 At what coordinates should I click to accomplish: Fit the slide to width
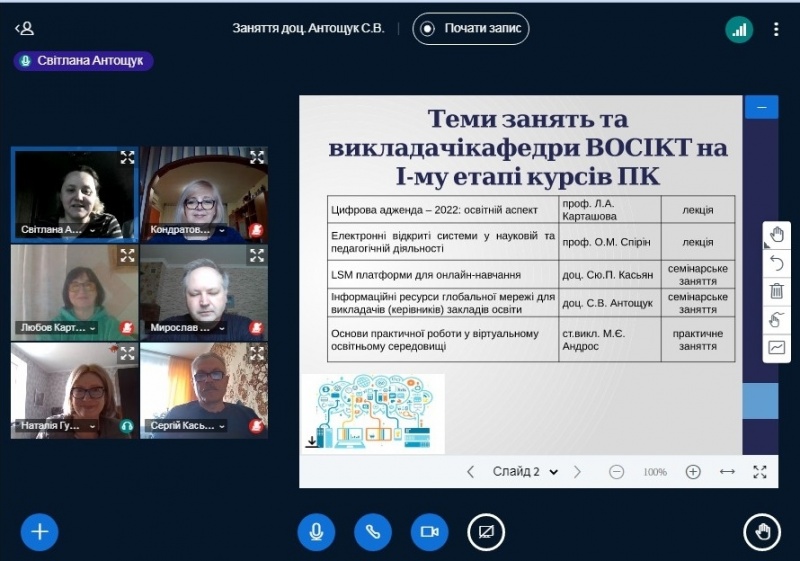pos(727,472)
